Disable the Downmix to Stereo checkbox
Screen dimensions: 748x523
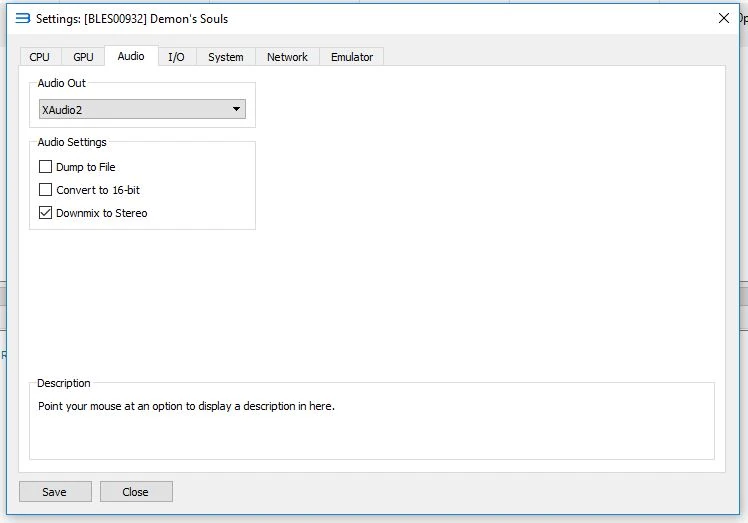(45, 213)
